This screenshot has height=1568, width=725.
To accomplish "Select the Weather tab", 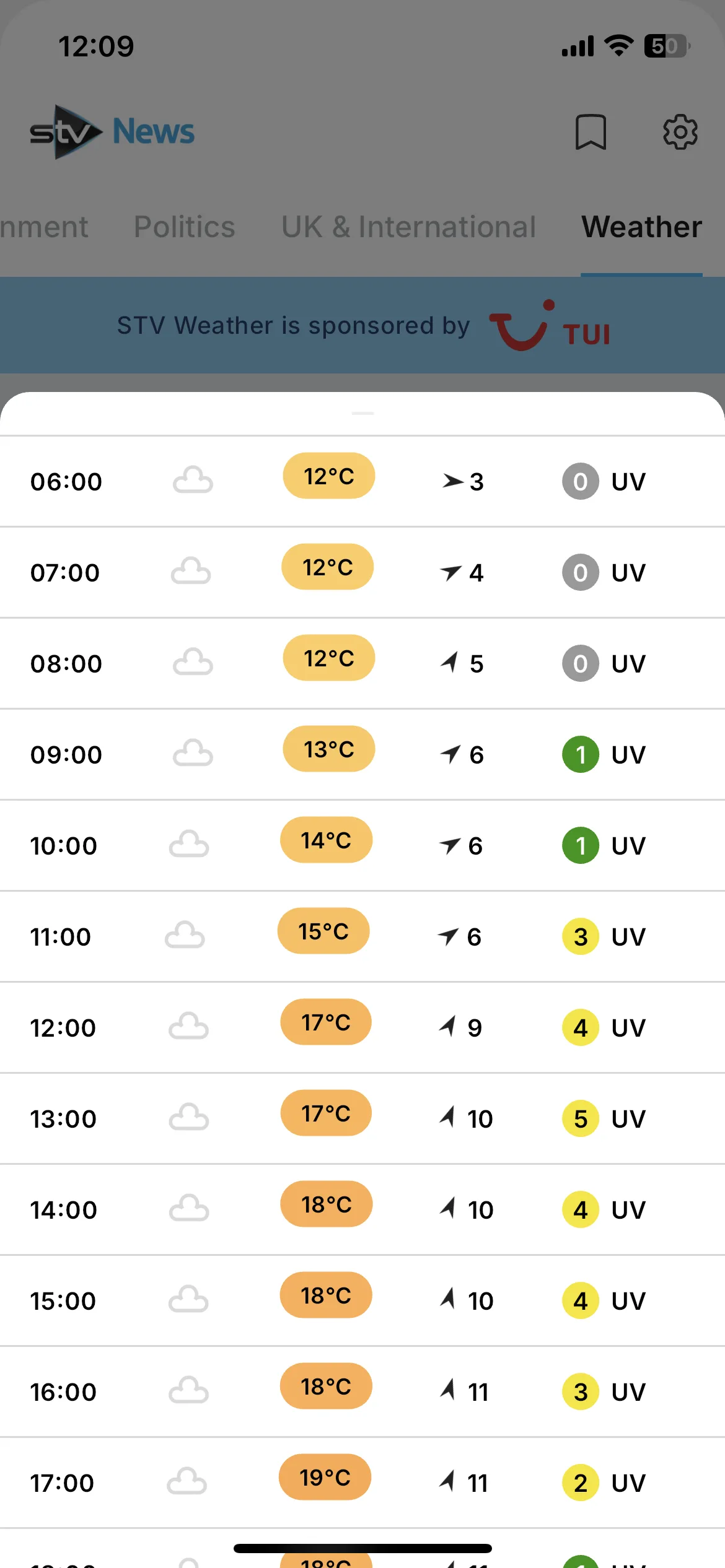I will coord(641,227).
